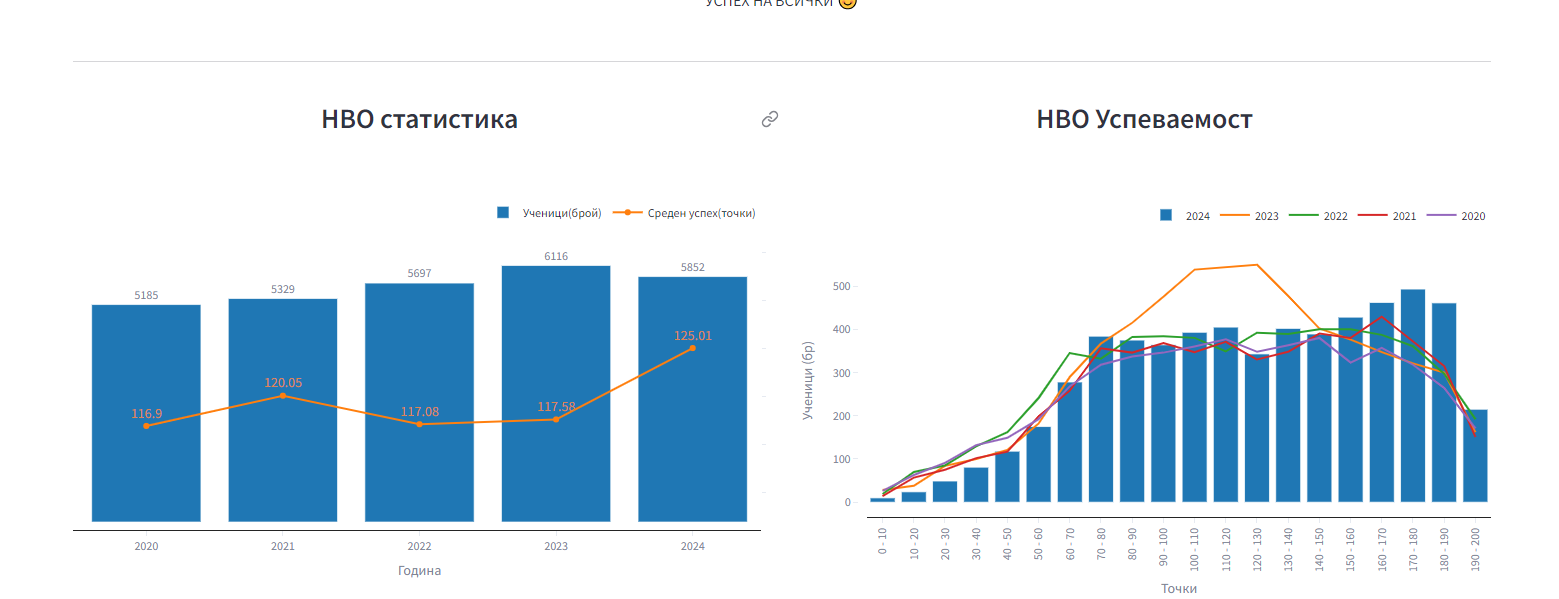Toggle the 2021 red line legend item
1559x599 pixels.
1403,216
